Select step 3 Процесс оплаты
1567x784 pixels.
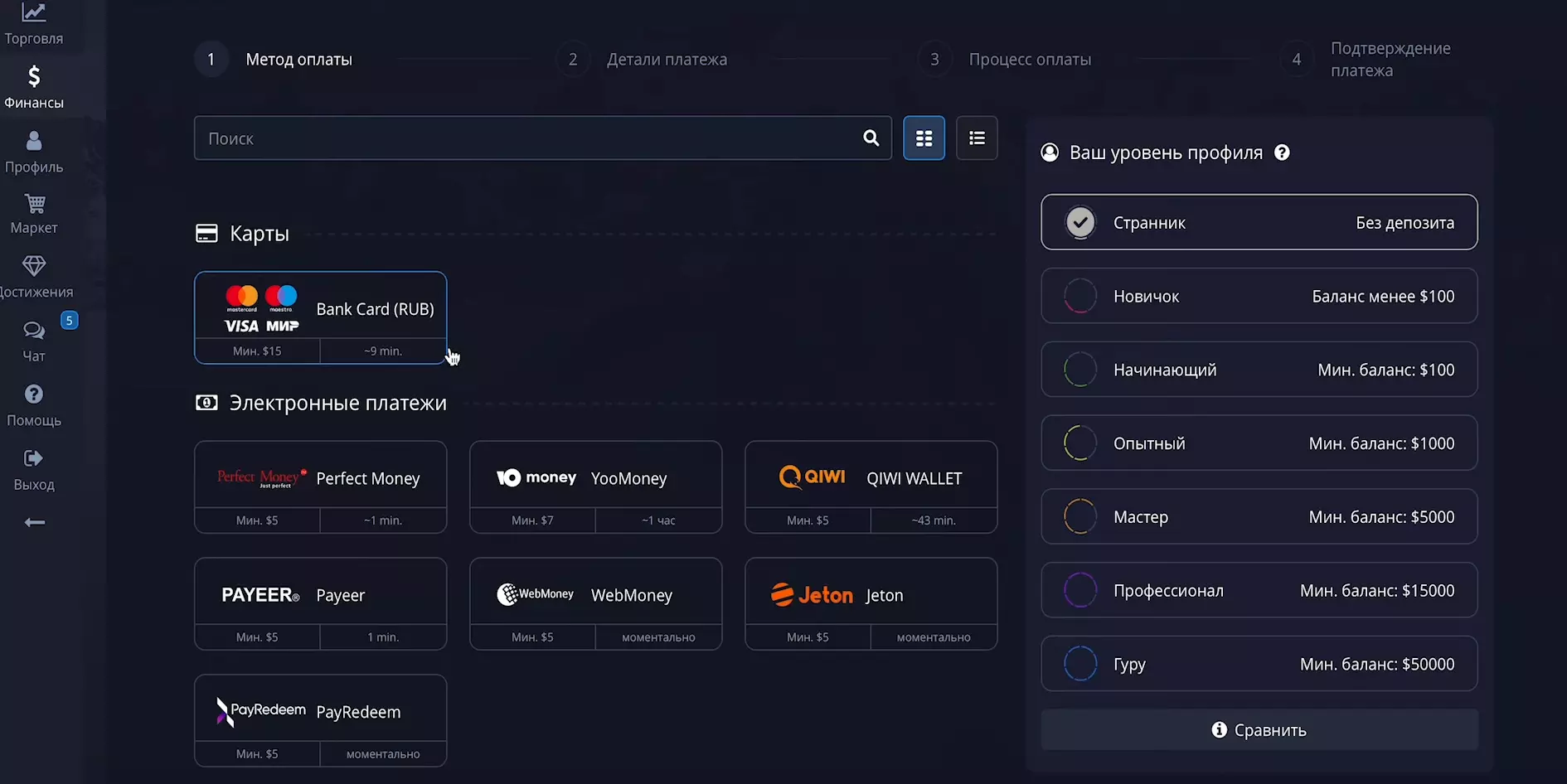(1005, 60)
